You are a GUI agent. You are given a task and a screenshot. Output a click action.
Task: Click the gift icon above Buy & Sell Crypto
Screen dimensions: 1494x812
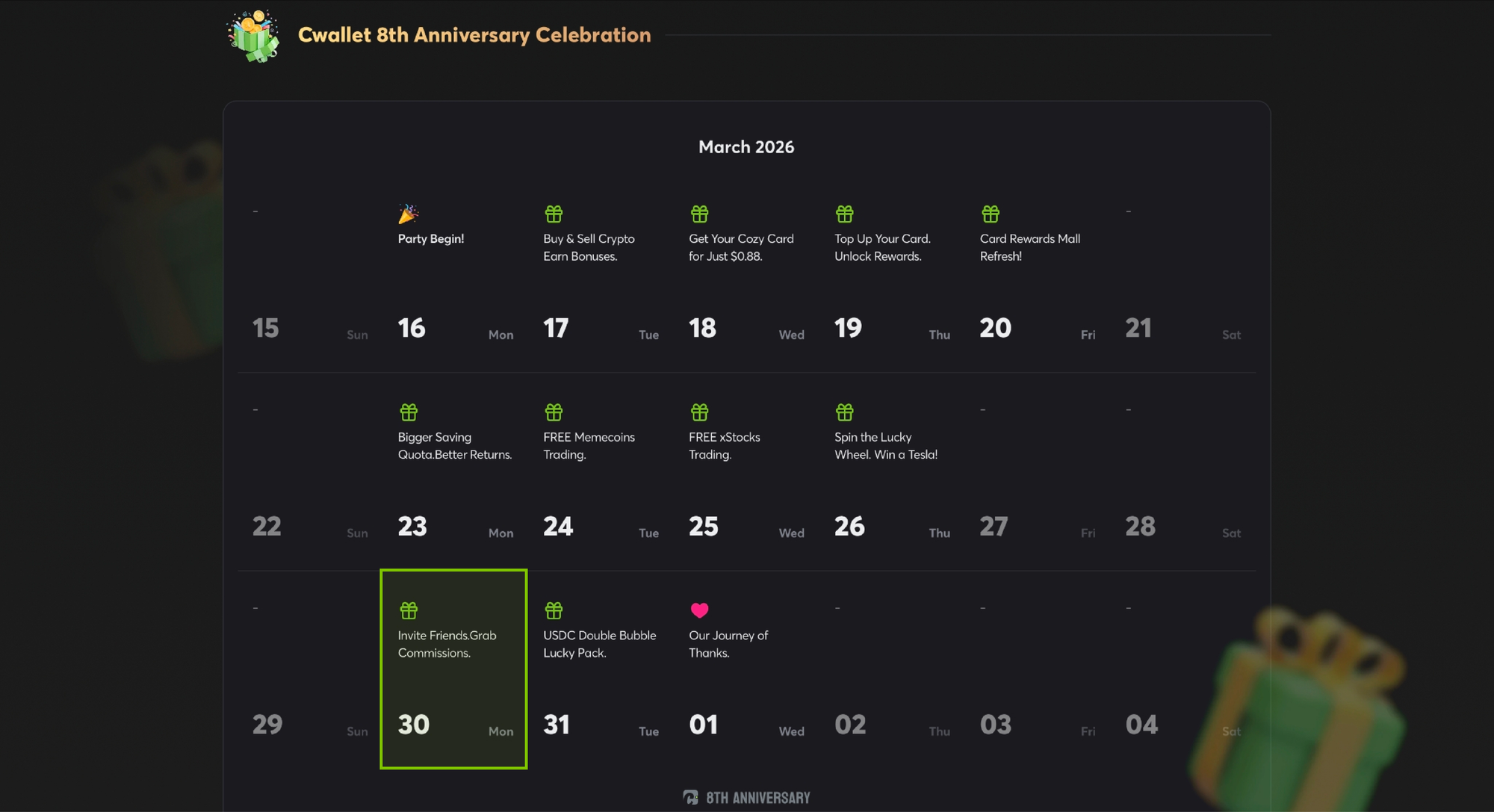[x=554, y=214]
